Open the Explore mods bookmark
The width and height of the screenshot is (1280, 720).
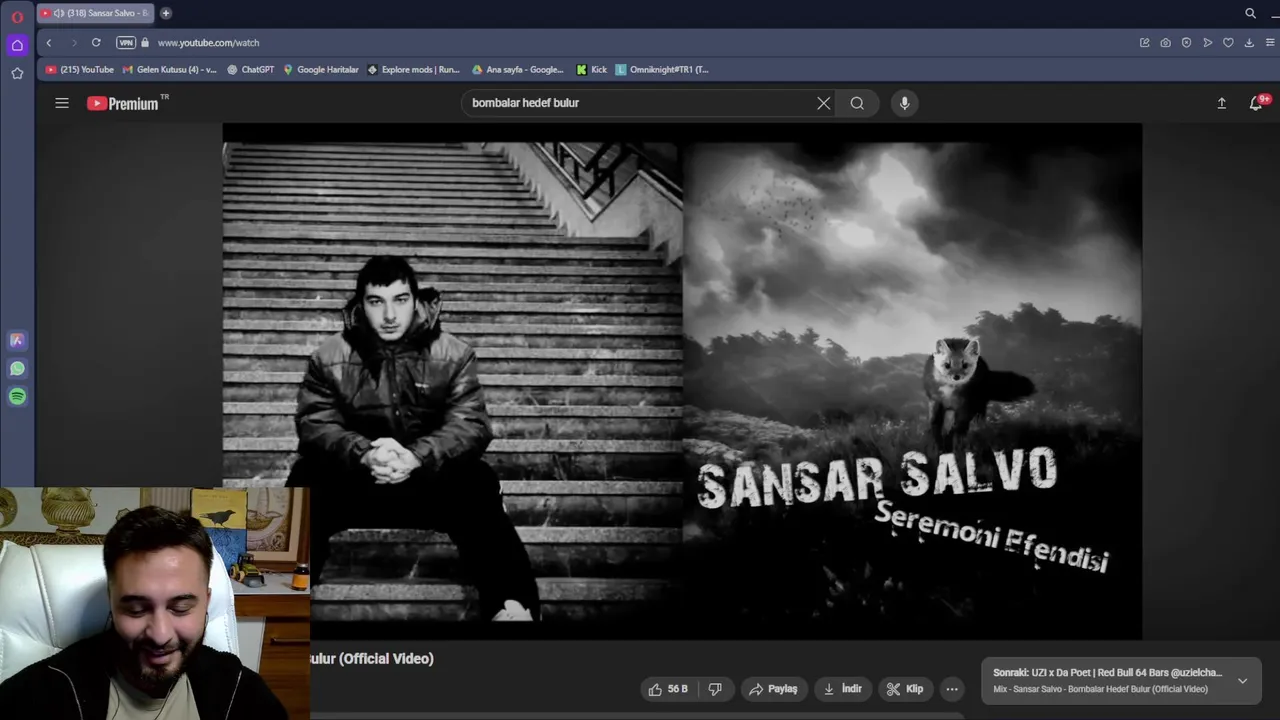pyautogui.click(x=414, y=70)
